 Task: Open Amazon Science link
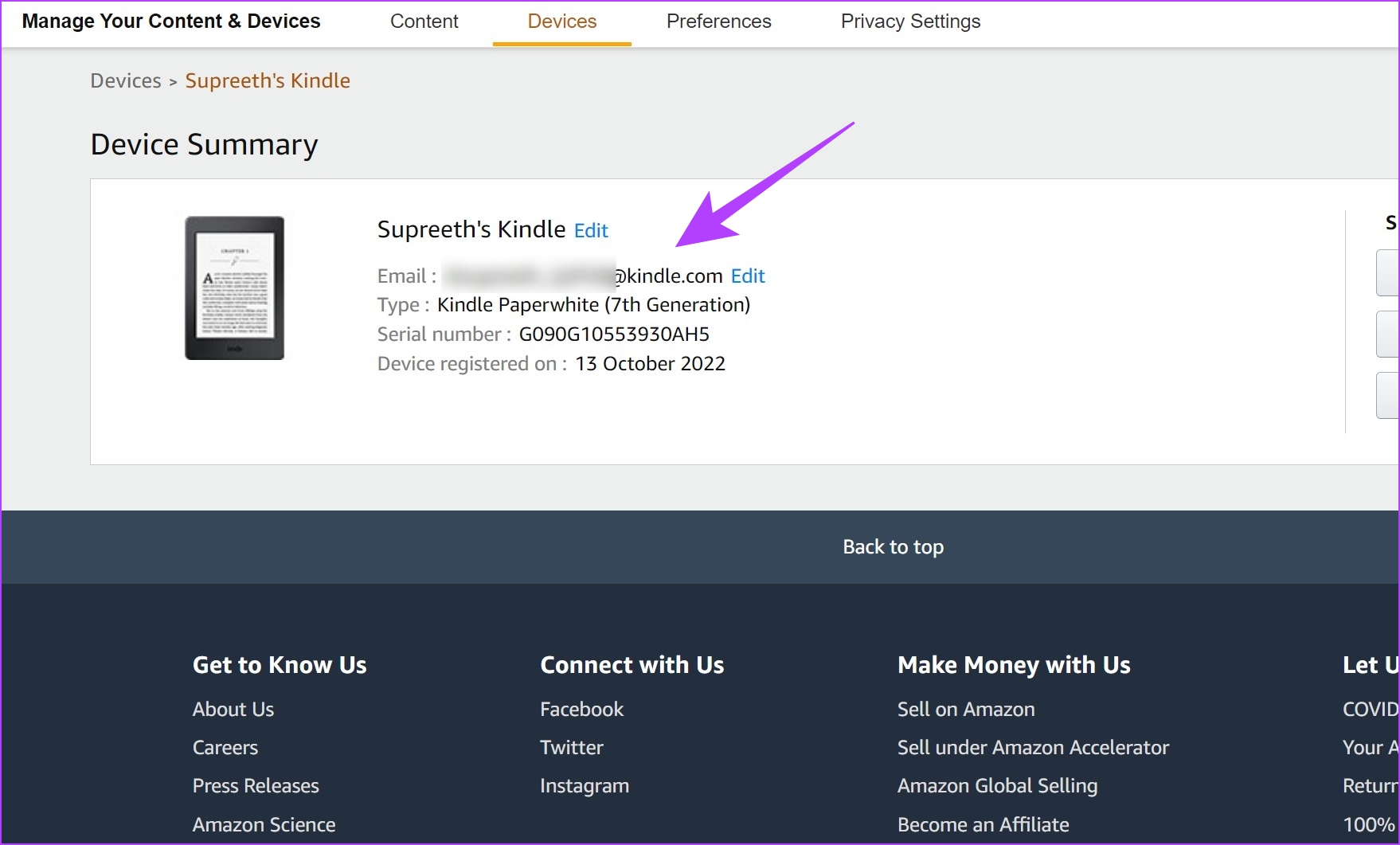click(264, 825)
